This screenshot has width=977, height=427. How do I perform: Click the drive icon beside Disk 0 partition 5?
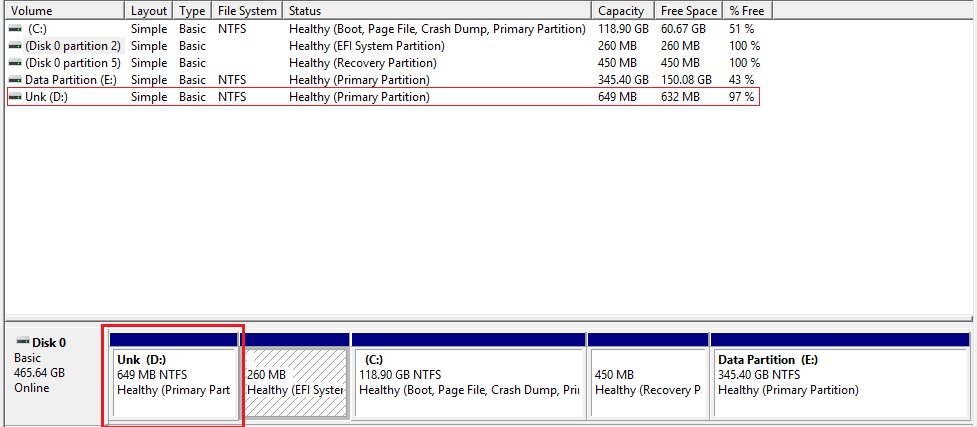click(15, 63)
